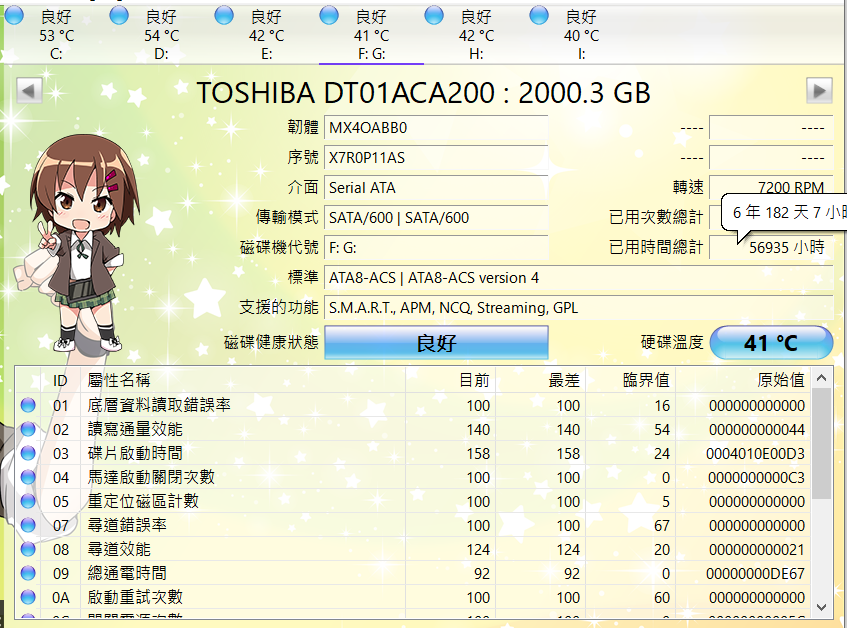Click the status orb of attribute 08

28,549
